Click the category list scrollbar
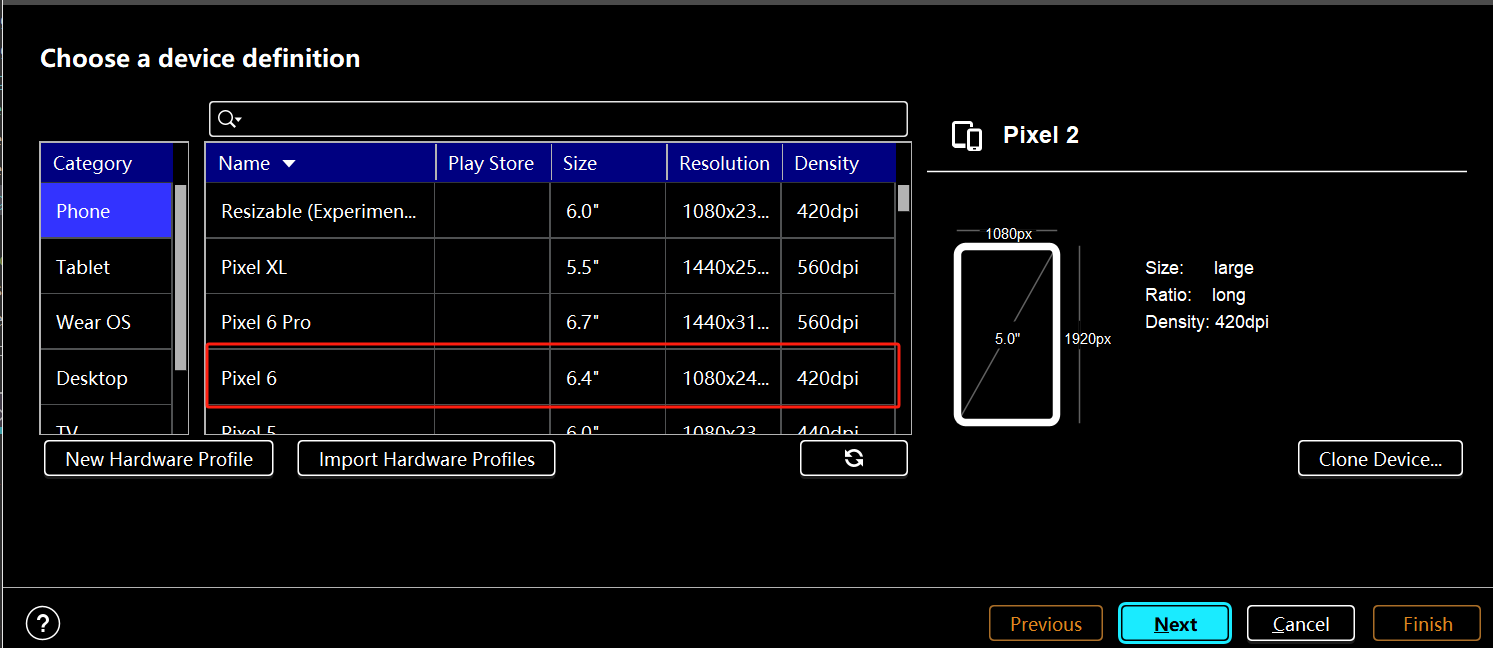The height and width of the screenshot is (648, 1493). [x=181, y=278]
